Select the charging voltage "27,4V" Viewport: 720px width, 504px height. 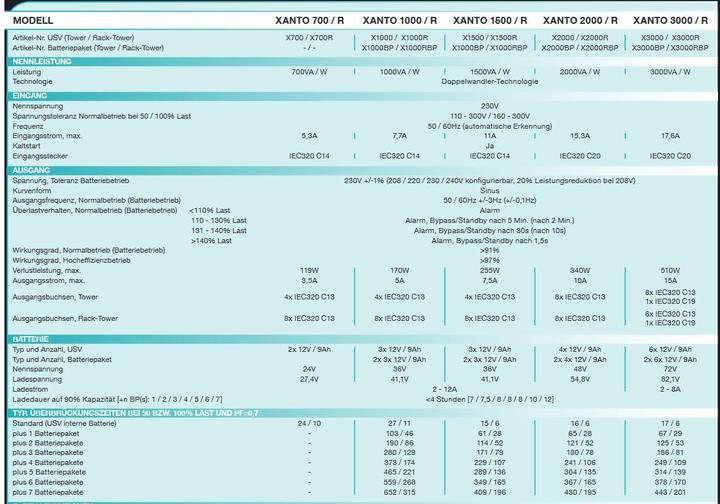(309, 379)
